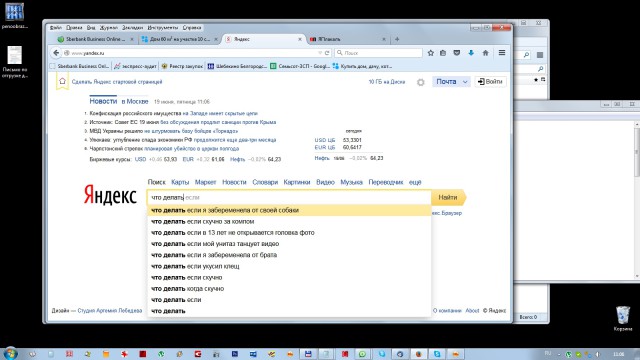
Task: Open the downloads arrow icon
Action: [471, 53]
